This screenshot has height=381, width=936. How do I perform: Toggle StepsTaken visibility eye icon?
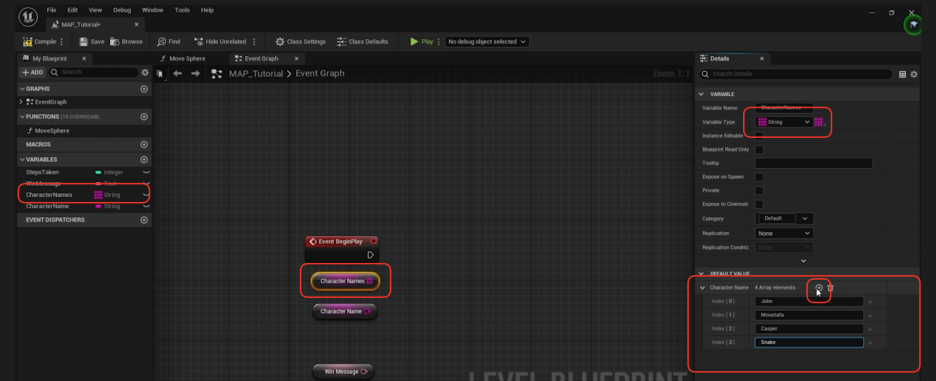146,172
